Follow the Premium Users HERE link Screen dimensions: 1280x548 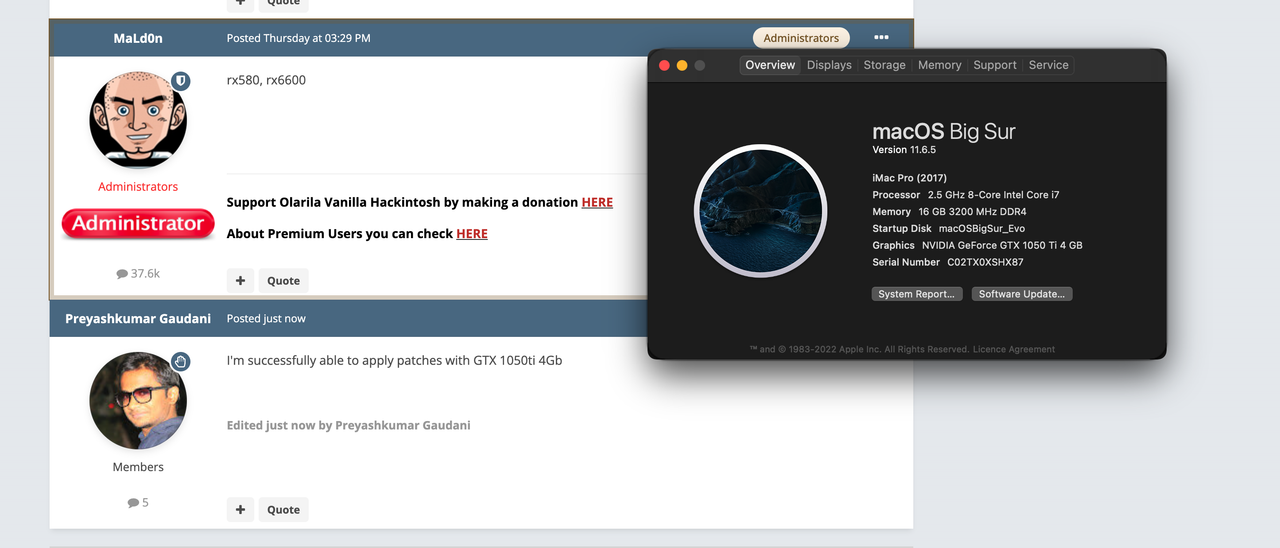(472, 234)
